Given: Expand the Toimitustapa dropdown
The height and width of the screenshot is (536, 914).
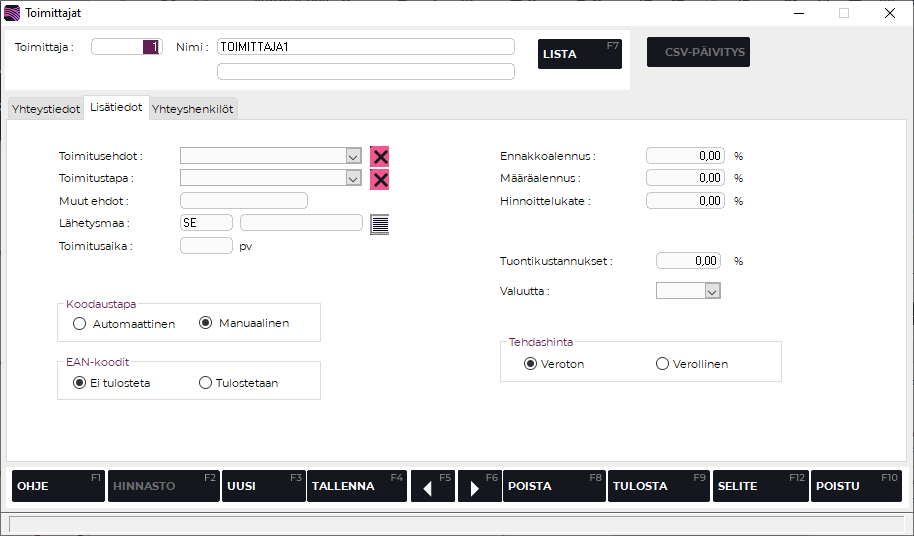Looking at the screenshot, I should coord(352,178).
